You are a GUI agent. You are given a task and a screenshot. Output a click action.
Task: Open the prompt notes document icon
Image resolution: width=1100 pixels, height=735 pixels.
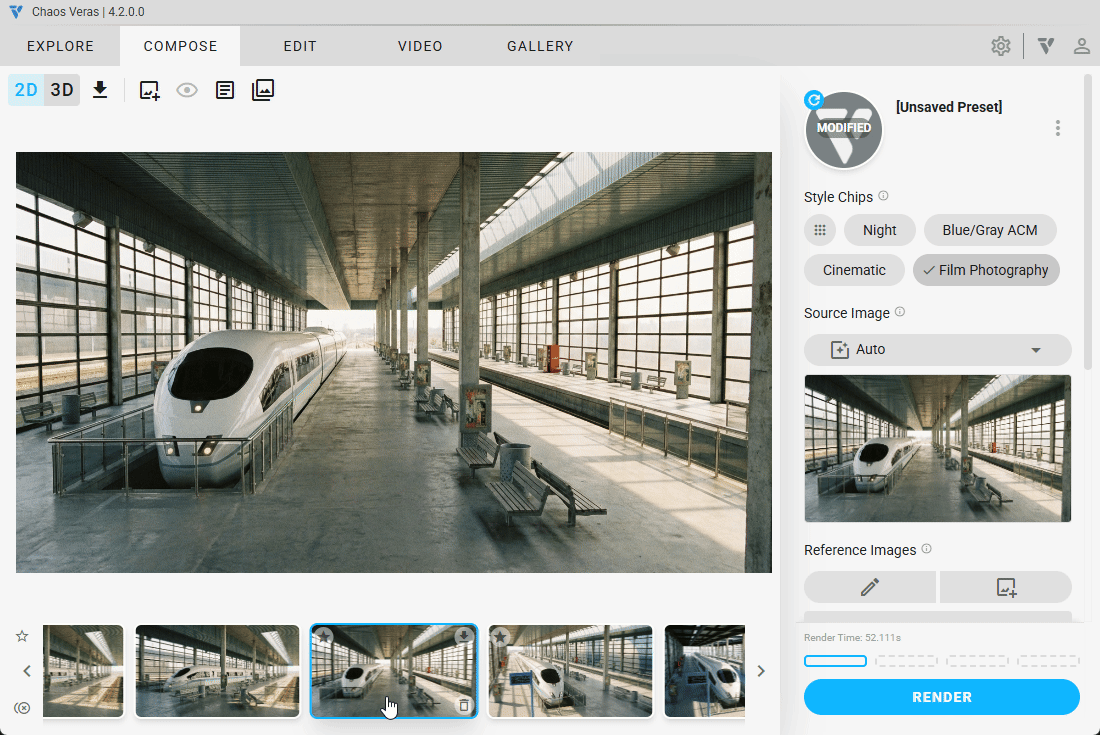(226, 90)
